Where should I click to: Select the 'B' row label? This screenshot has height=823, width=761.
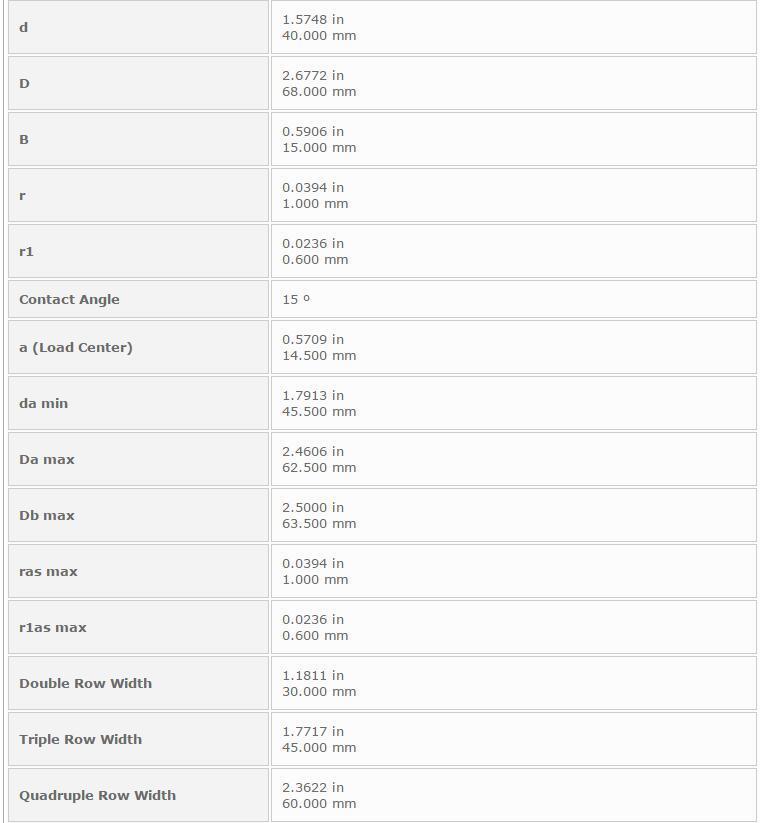[24, 139]
